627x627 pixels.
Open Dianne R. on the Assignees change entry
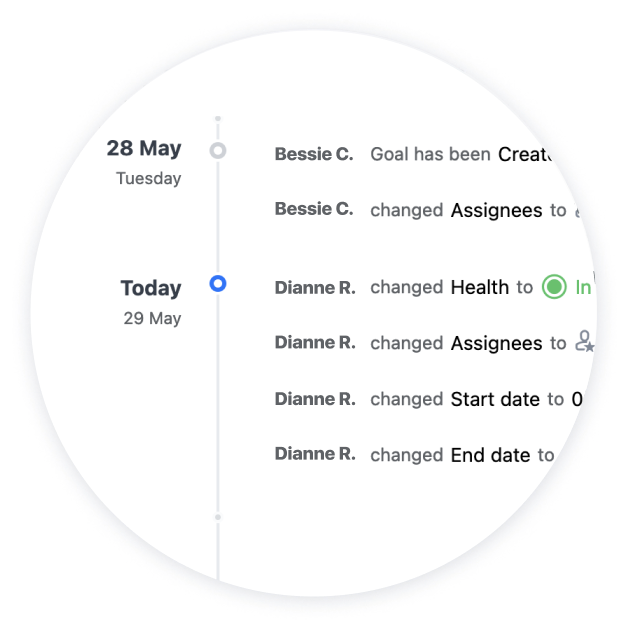coord(315,343)
